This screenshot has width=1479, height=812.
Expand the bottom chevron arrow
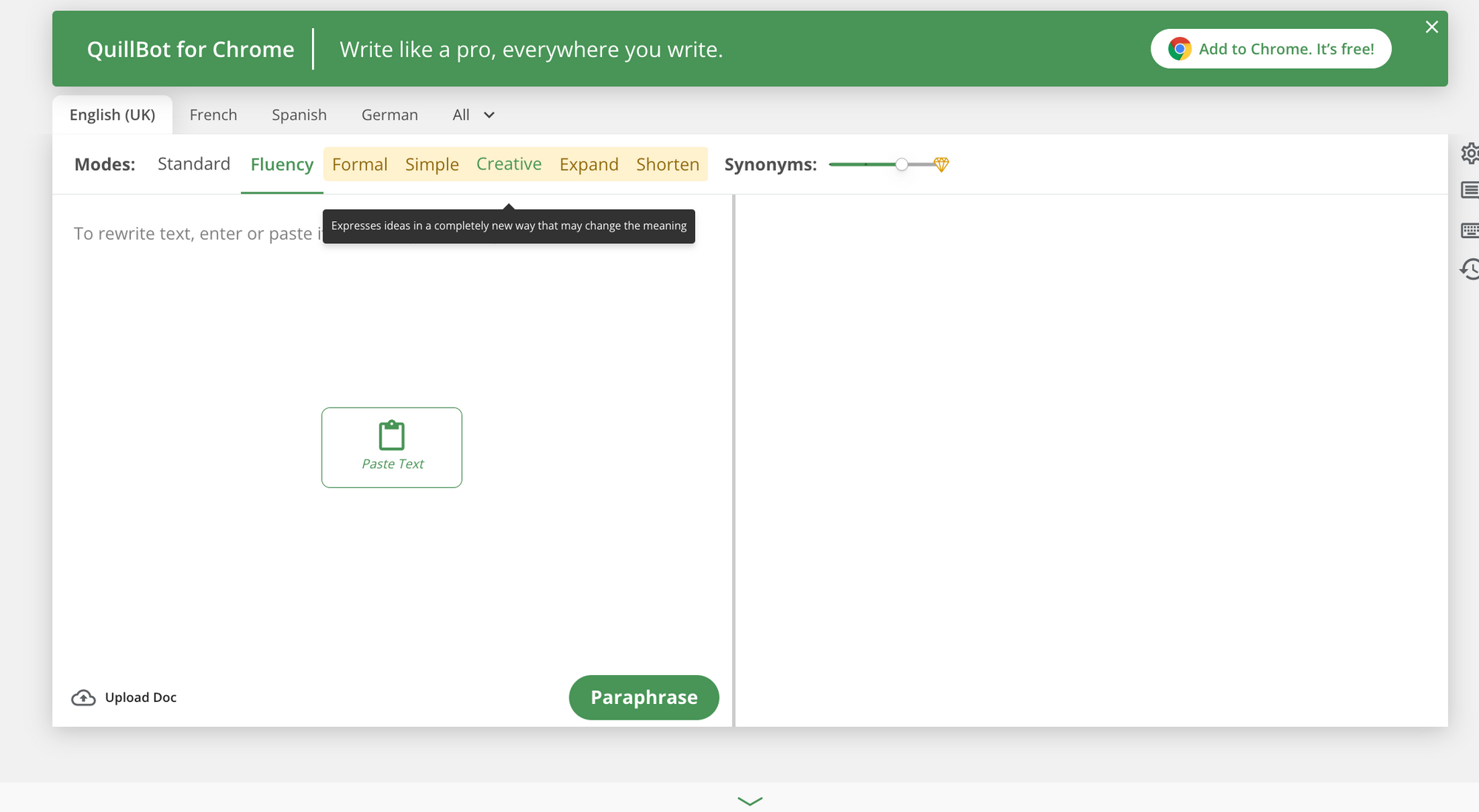(750, 801)
